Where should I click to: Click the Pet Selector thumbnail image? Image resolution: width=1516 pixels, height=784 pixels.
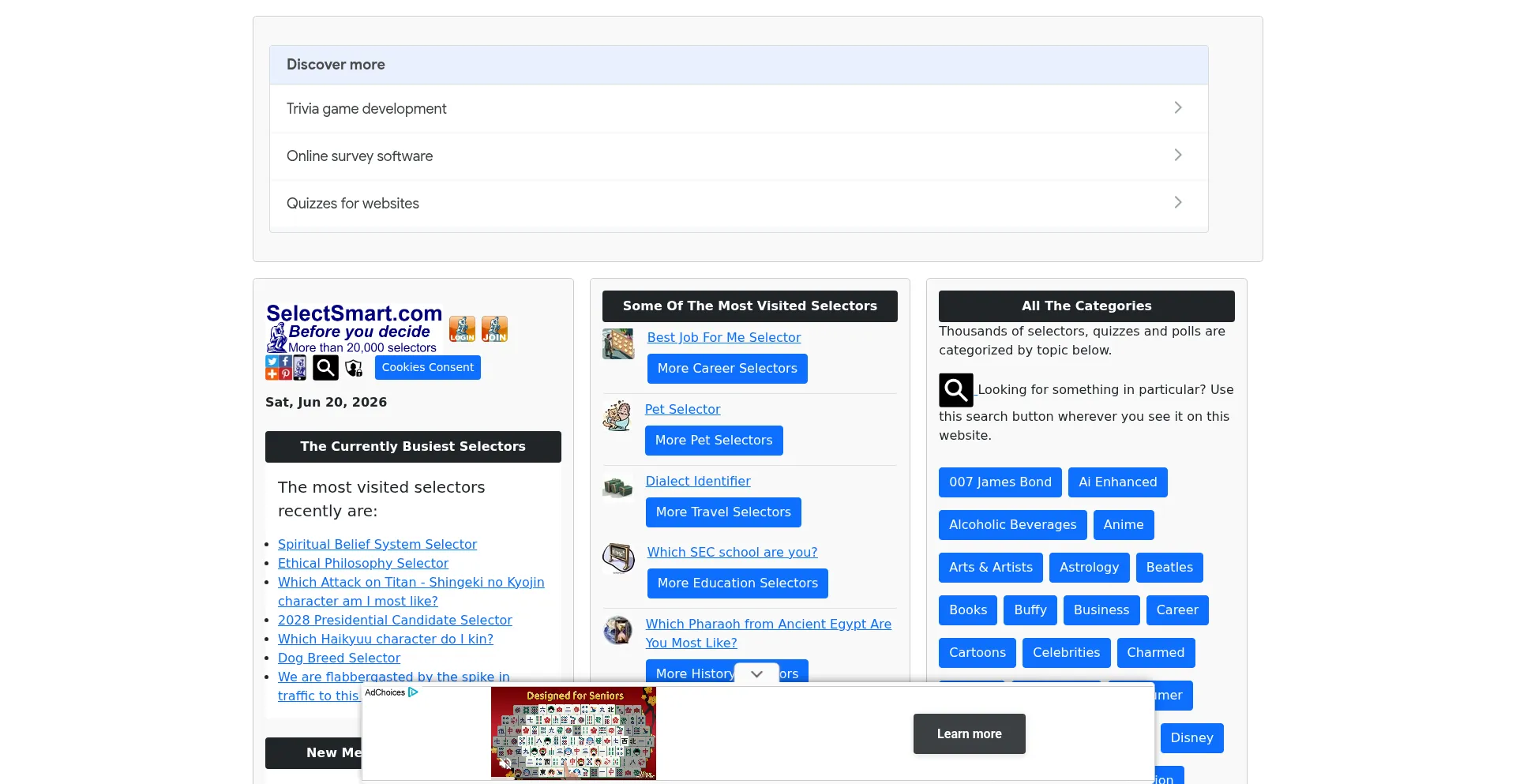point(617,415)
